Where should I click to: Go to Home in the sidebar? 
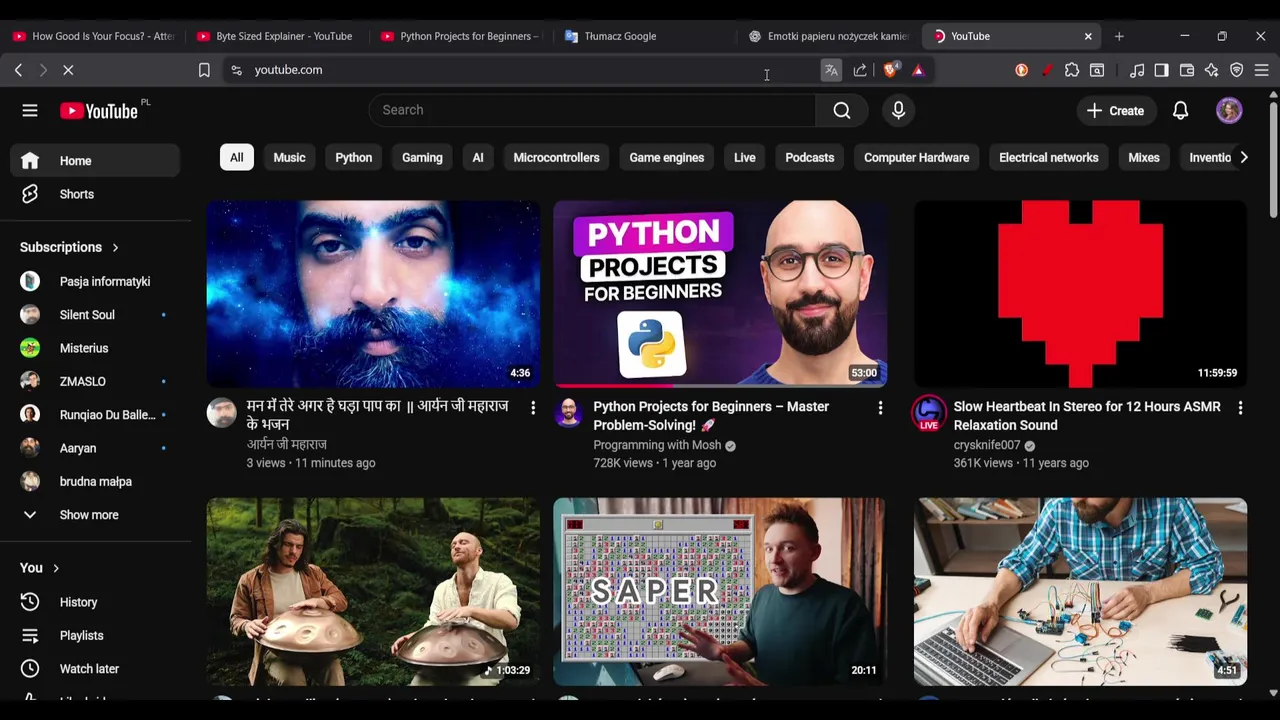tap(95, 161)
